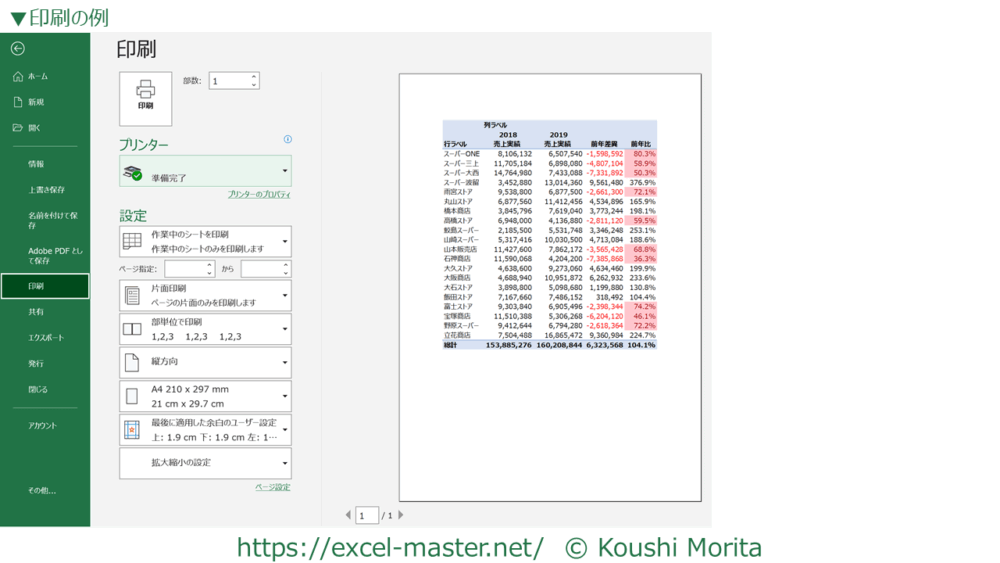Go to the next page in the print preview
1000x563 pixels.
click(x=401, y=515)
